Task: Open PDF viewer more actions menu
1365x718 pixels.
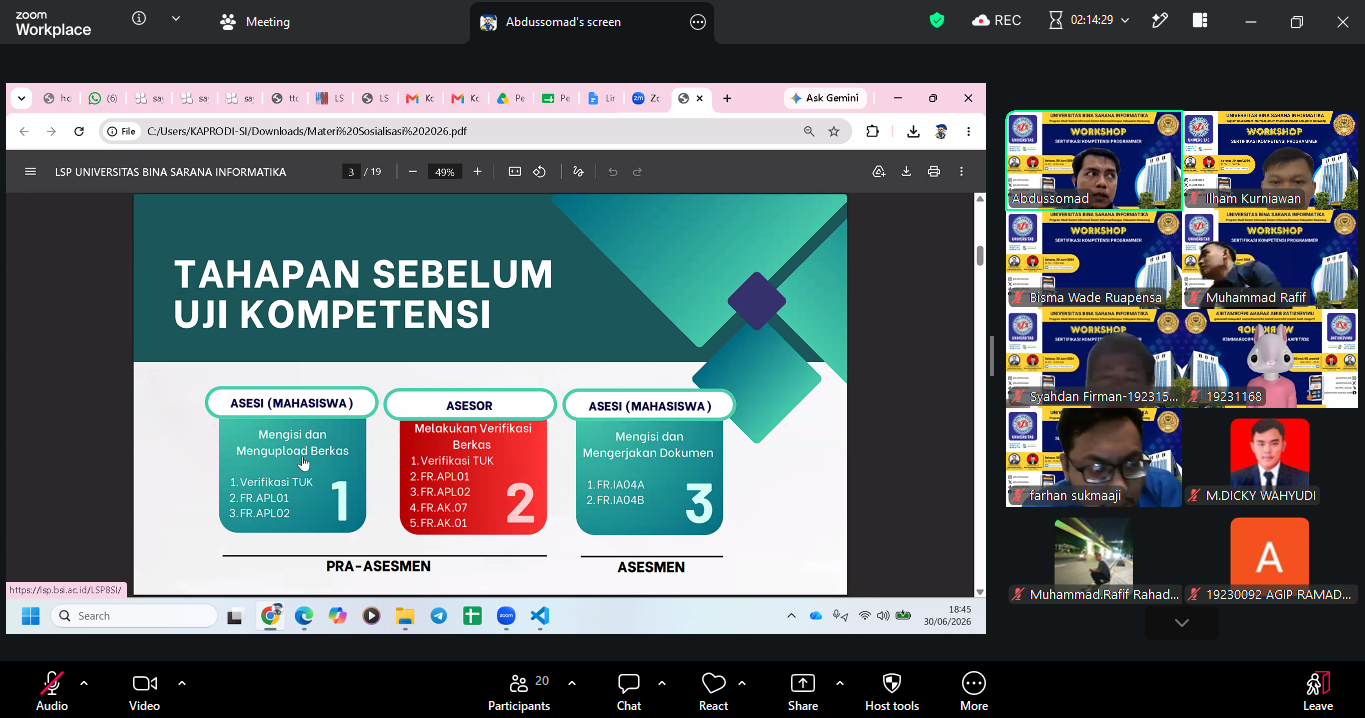Action: (x=962, y=172)
